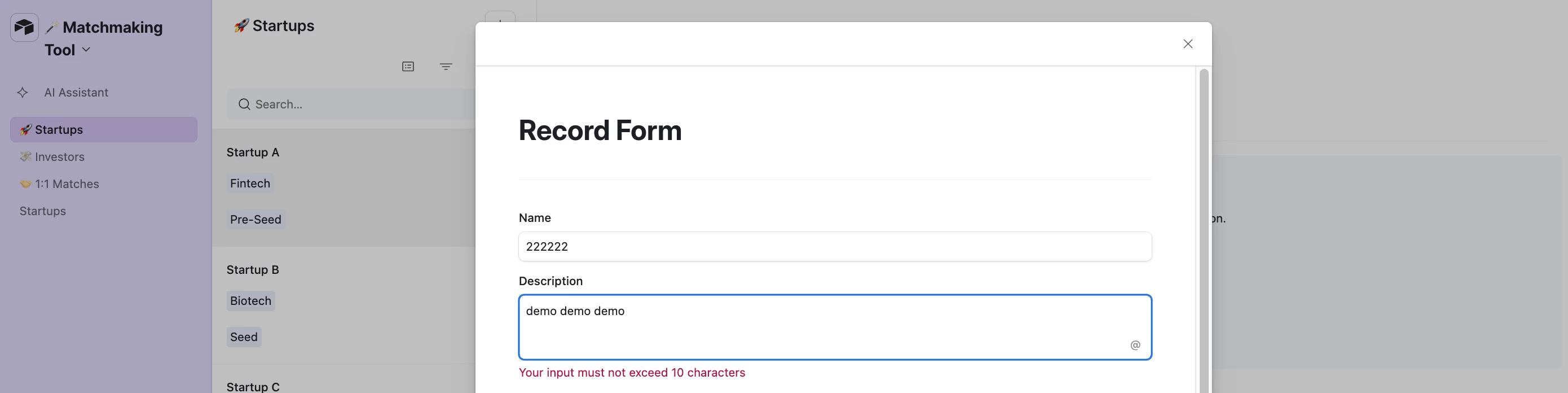Open plain Startups item at sidebar bottom
Screen dimensions: 1568x393
click(43, 211)
